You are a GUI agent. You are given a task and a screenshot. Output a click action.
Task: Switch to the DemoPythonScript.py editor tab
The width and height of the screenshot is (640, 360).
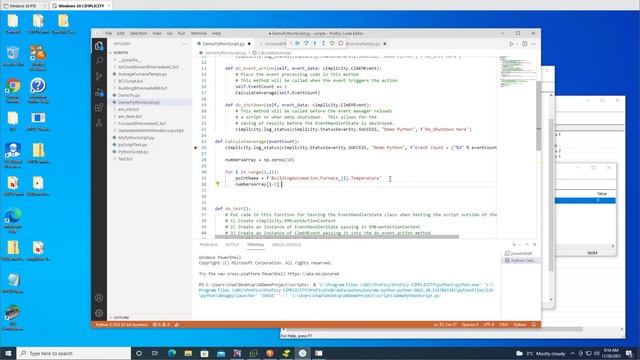coord(224,44)
